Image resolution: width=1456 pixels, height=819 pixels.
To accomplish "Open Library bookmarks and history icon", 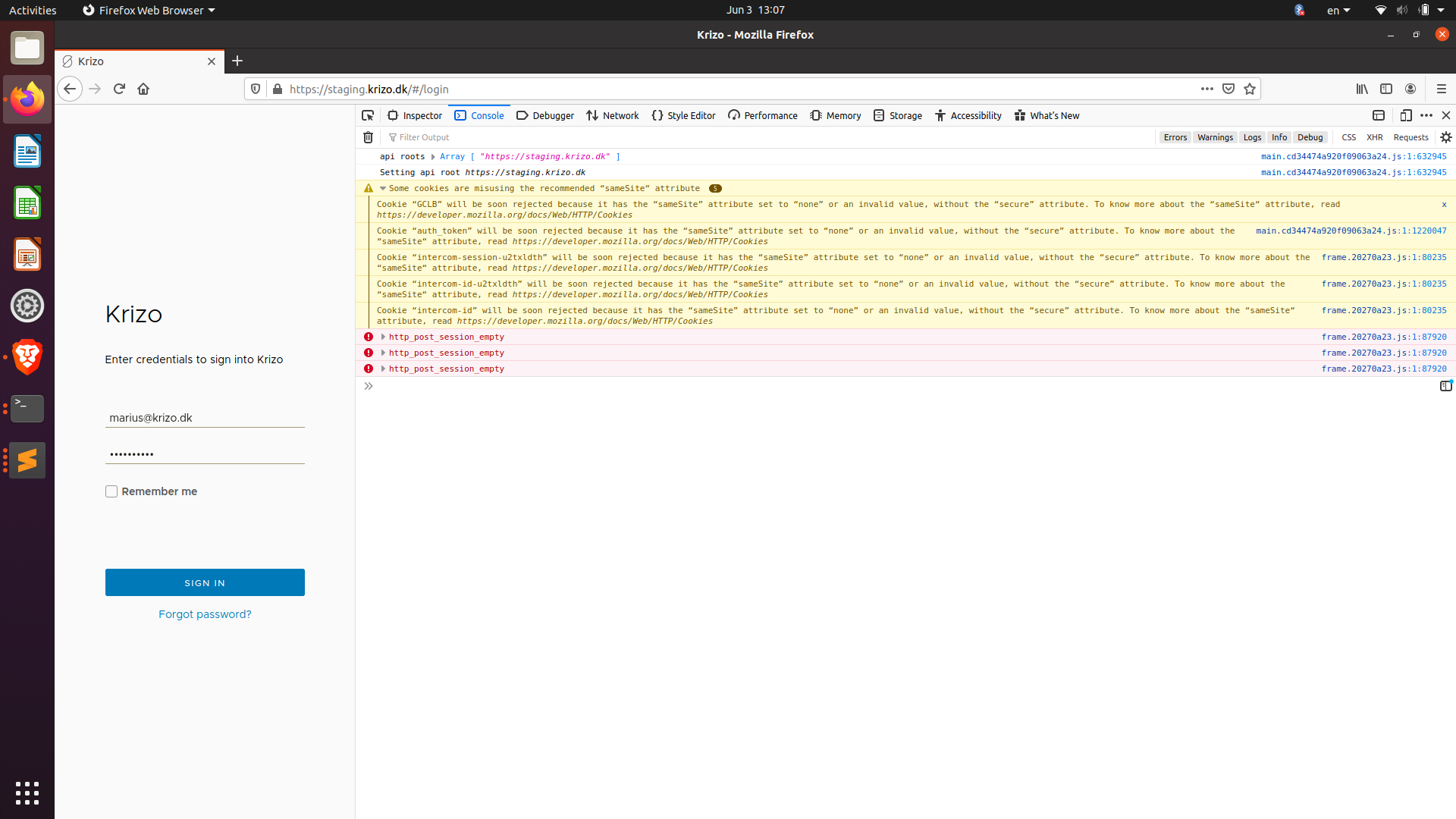I will 1362,89.
